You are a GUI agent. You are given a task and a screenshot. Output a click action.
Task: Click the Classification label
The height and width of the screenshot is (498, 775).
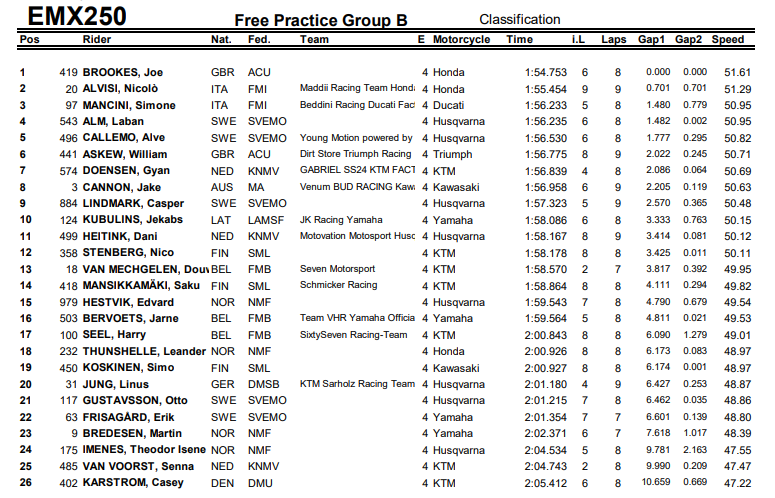click(519, 19)
